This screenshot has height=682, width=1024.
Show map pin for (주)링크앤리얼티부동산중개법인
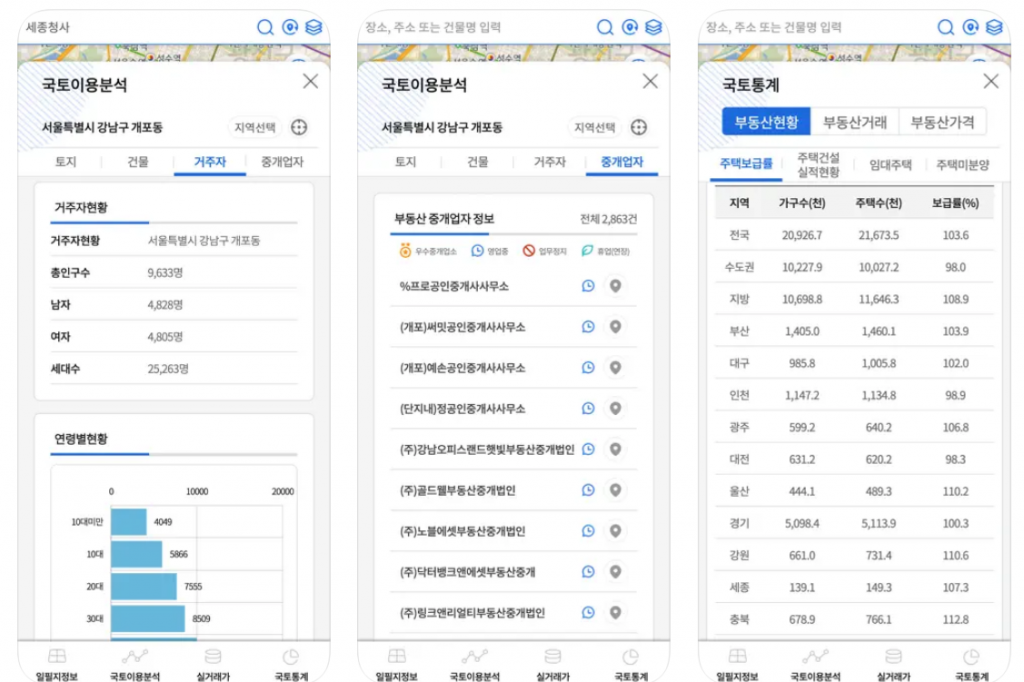click(615, 613)
